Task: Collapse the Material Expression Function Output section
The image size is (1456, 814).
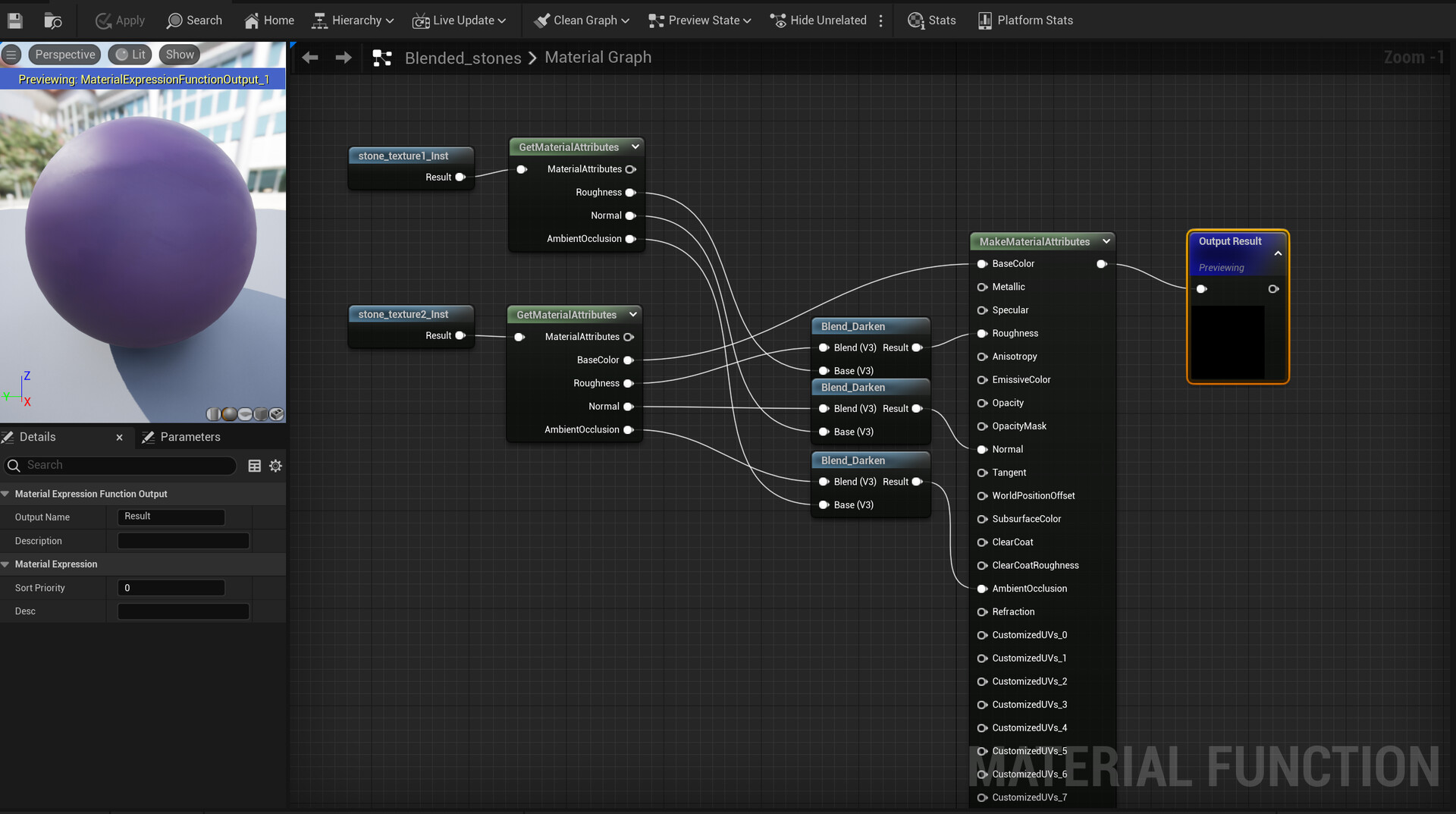Action: (6, 494)
